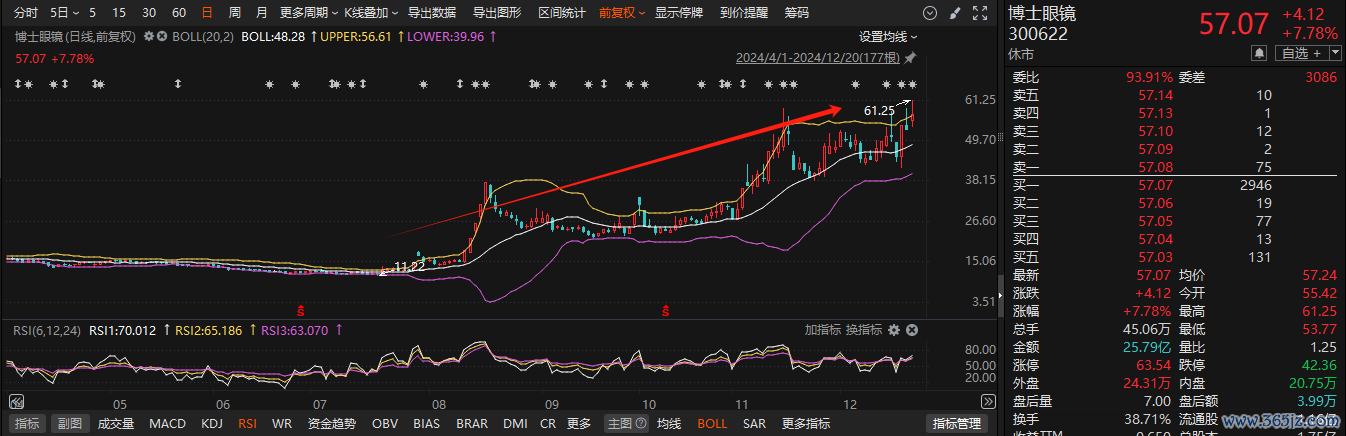Open dropdown arrow next to 自选 +
Screen dimensions: 1346x436
[1333, 53]
